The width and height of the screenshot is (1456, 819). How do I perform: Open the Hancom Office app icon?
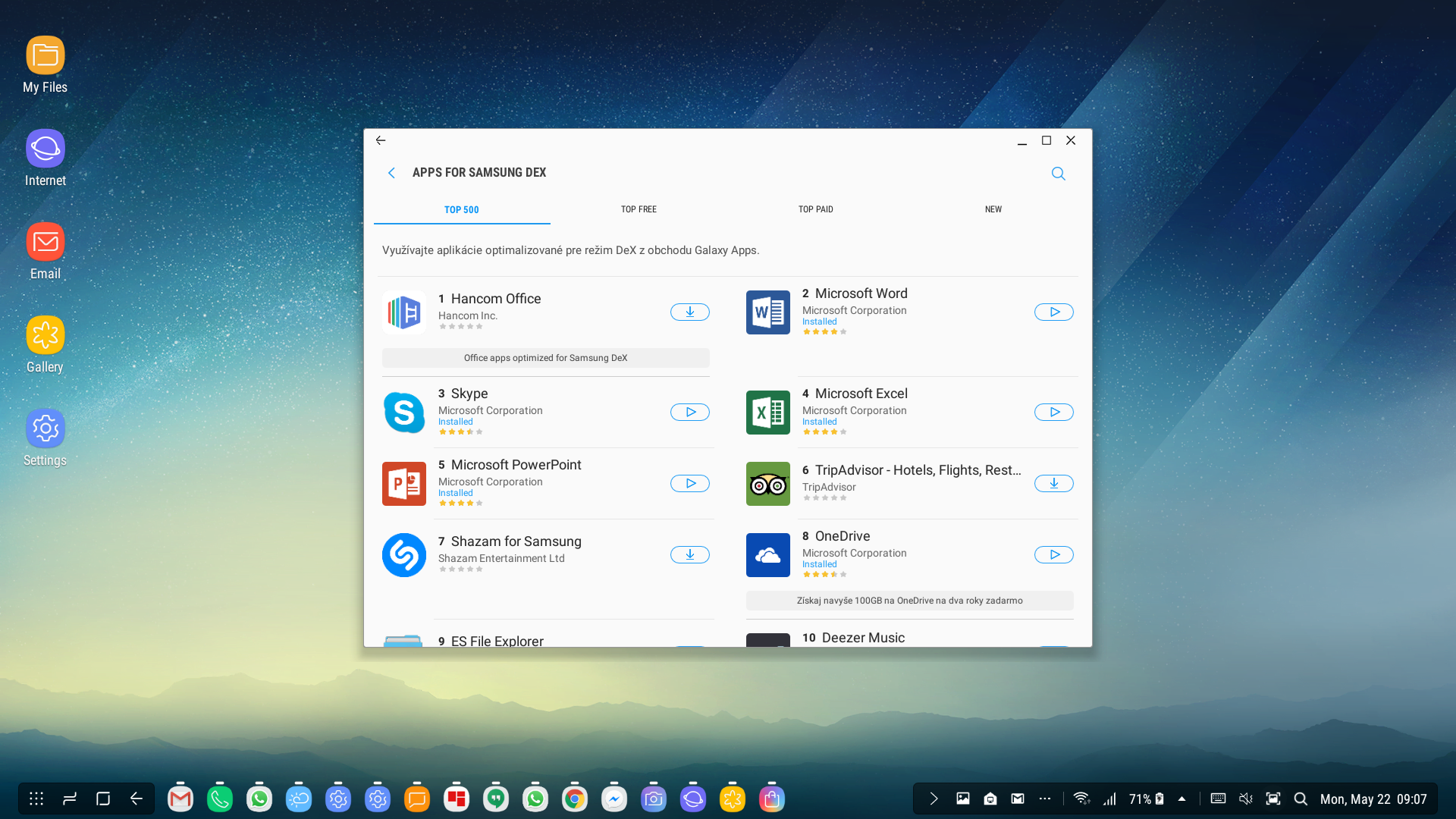[x=404, y=312]
